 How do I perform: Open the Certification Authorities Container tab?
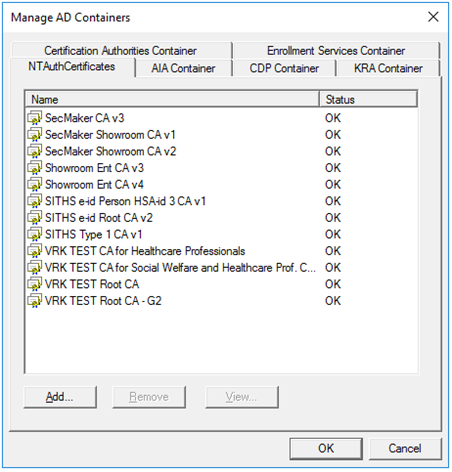(x=120, y=51)
